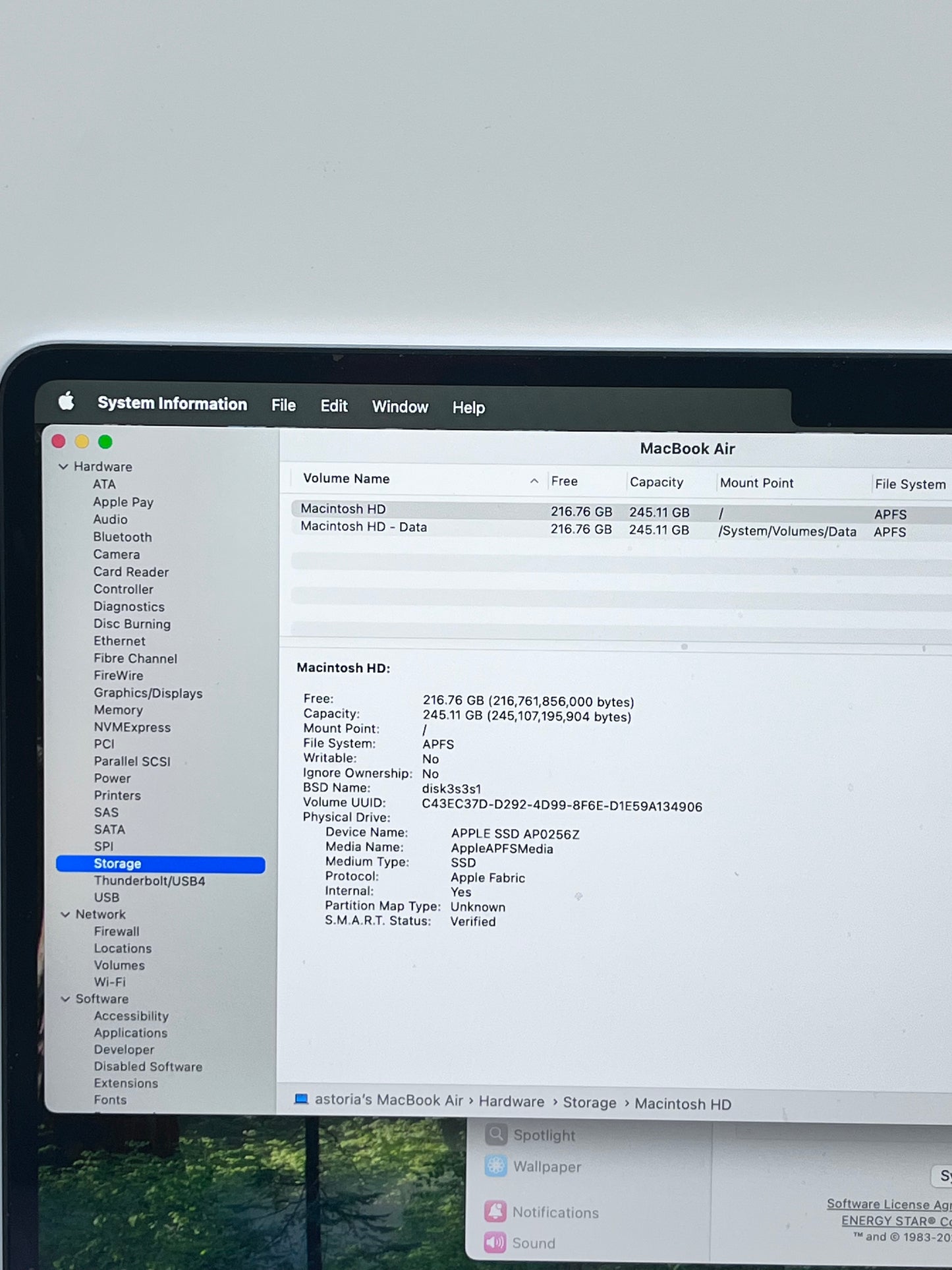Select Printers in the sidebar
The width and height of the screenshot is (952, 1270).
(x=117, y=795)
